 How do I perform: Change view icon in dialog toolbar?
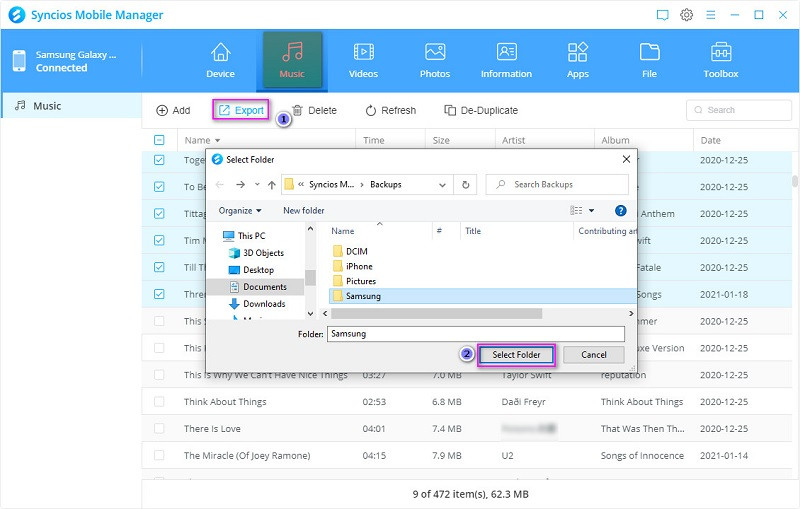(x=576, y=211)
